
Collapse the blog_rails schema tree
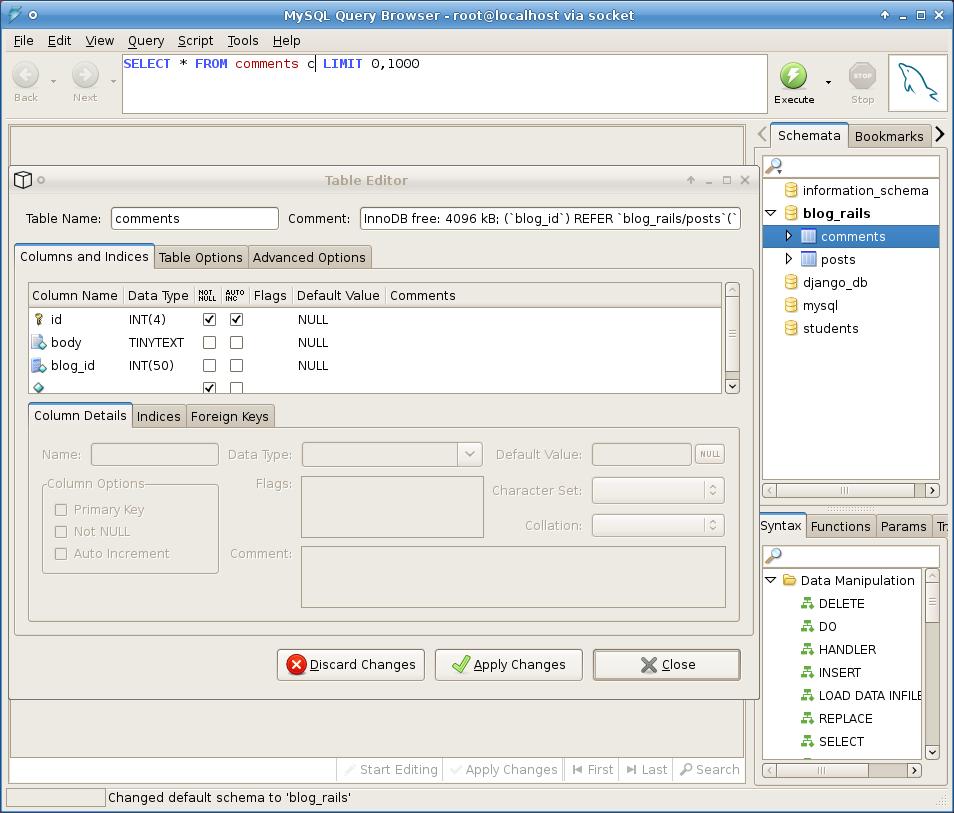tap(771, 213)
